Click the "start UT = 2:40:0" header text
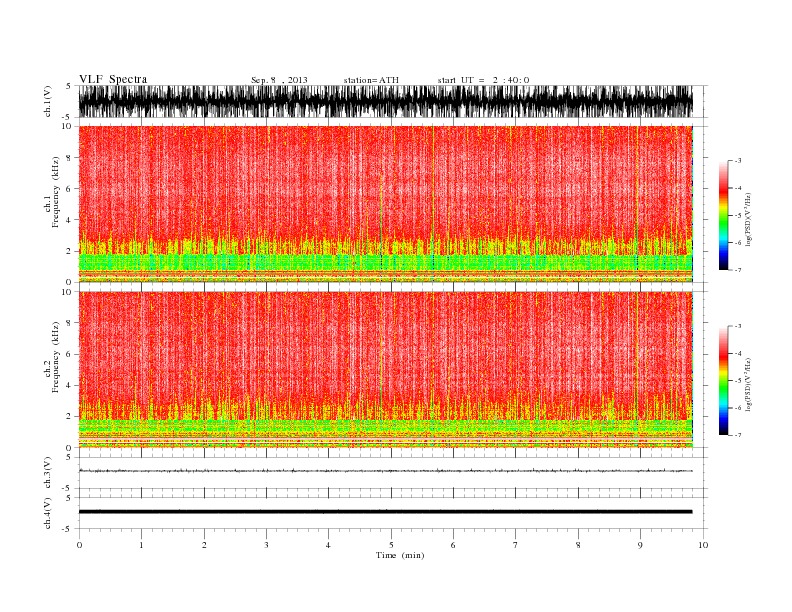Screen dimensions: 792x612 click(x=483, y=80)
